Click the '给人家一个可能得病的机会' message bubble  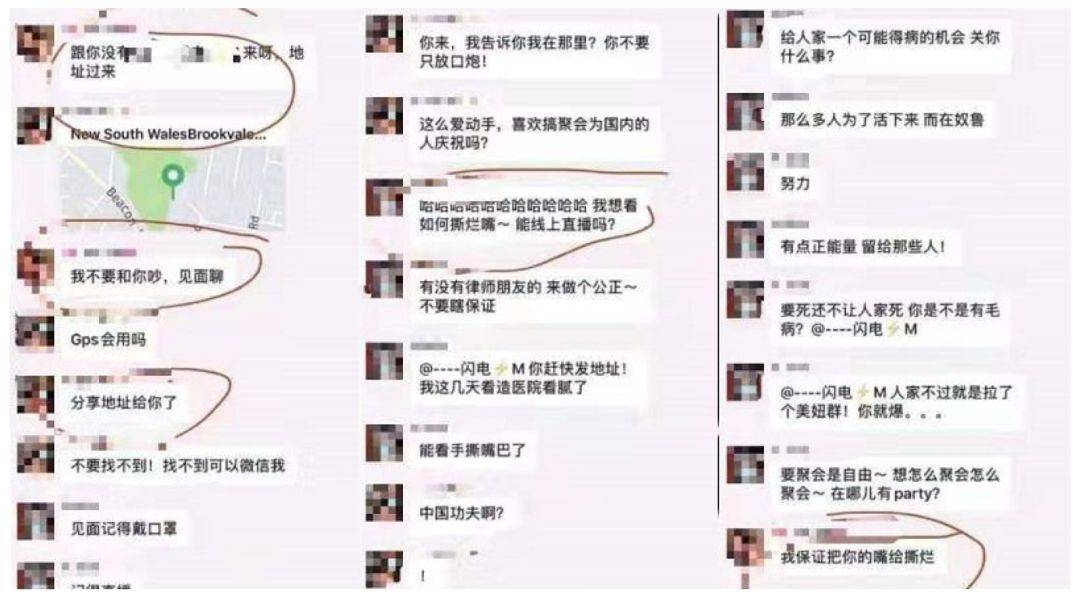click(890, 47)
